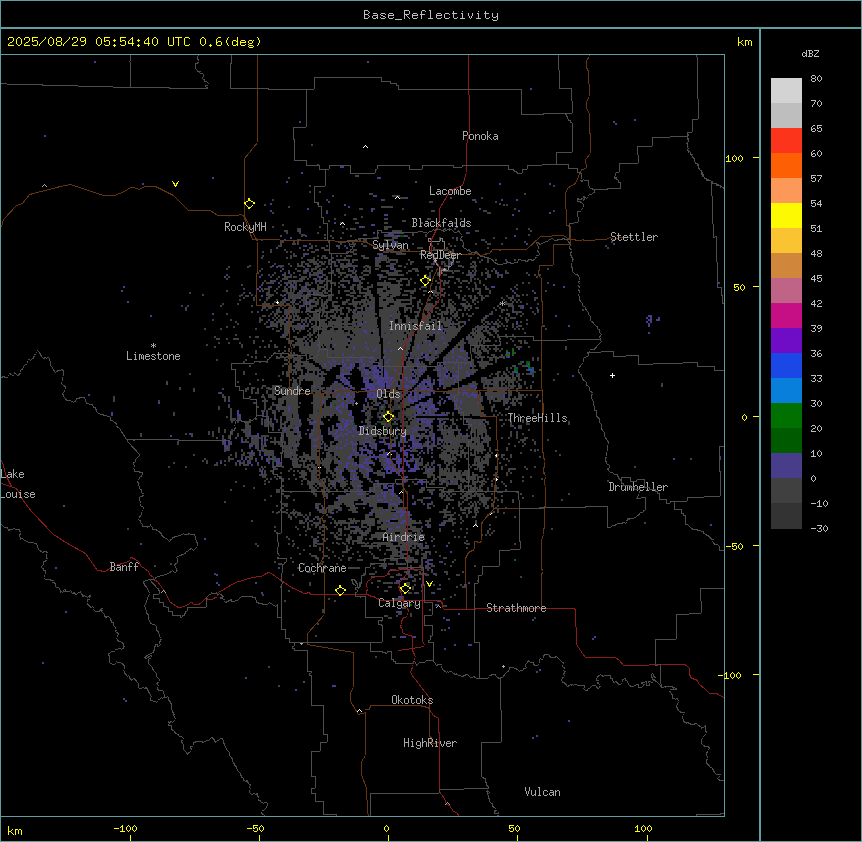Click the asterisk marker above Limestone label

(153, 345)
